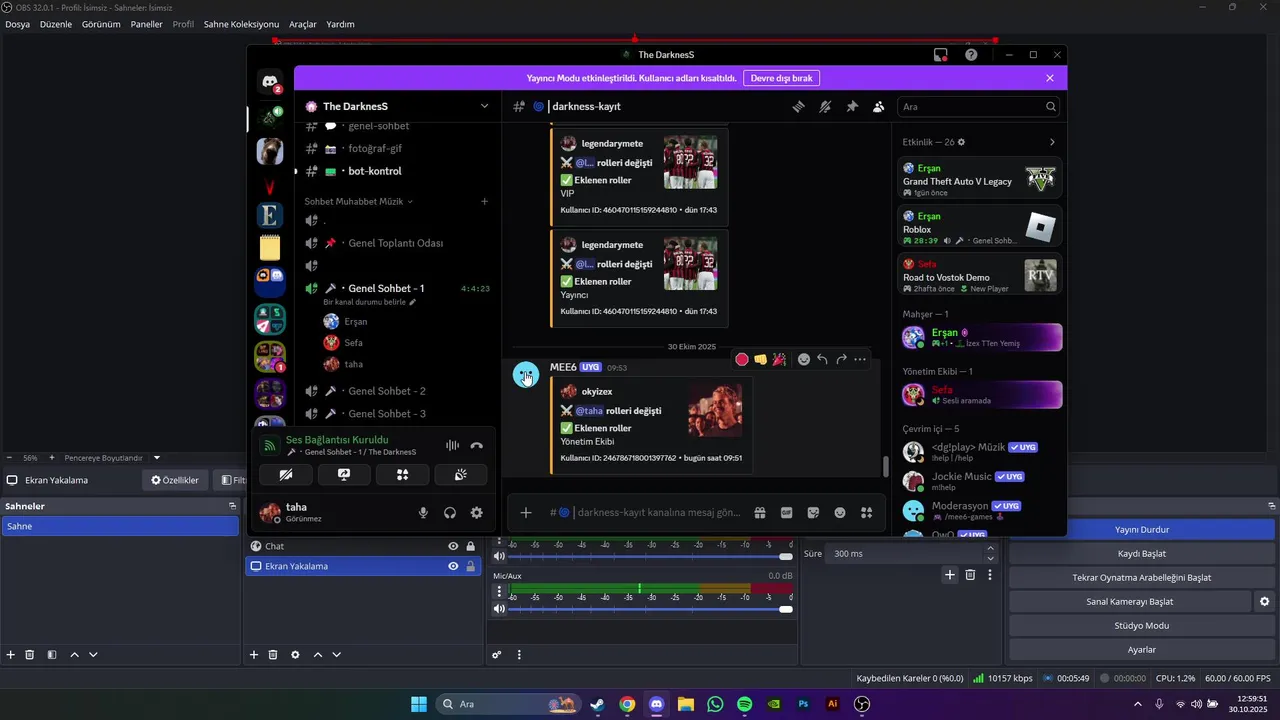Screen dimensions: 1280x720
Task: Adjust the Mic/Aux volume slider
Action: (x=650, y=609)
